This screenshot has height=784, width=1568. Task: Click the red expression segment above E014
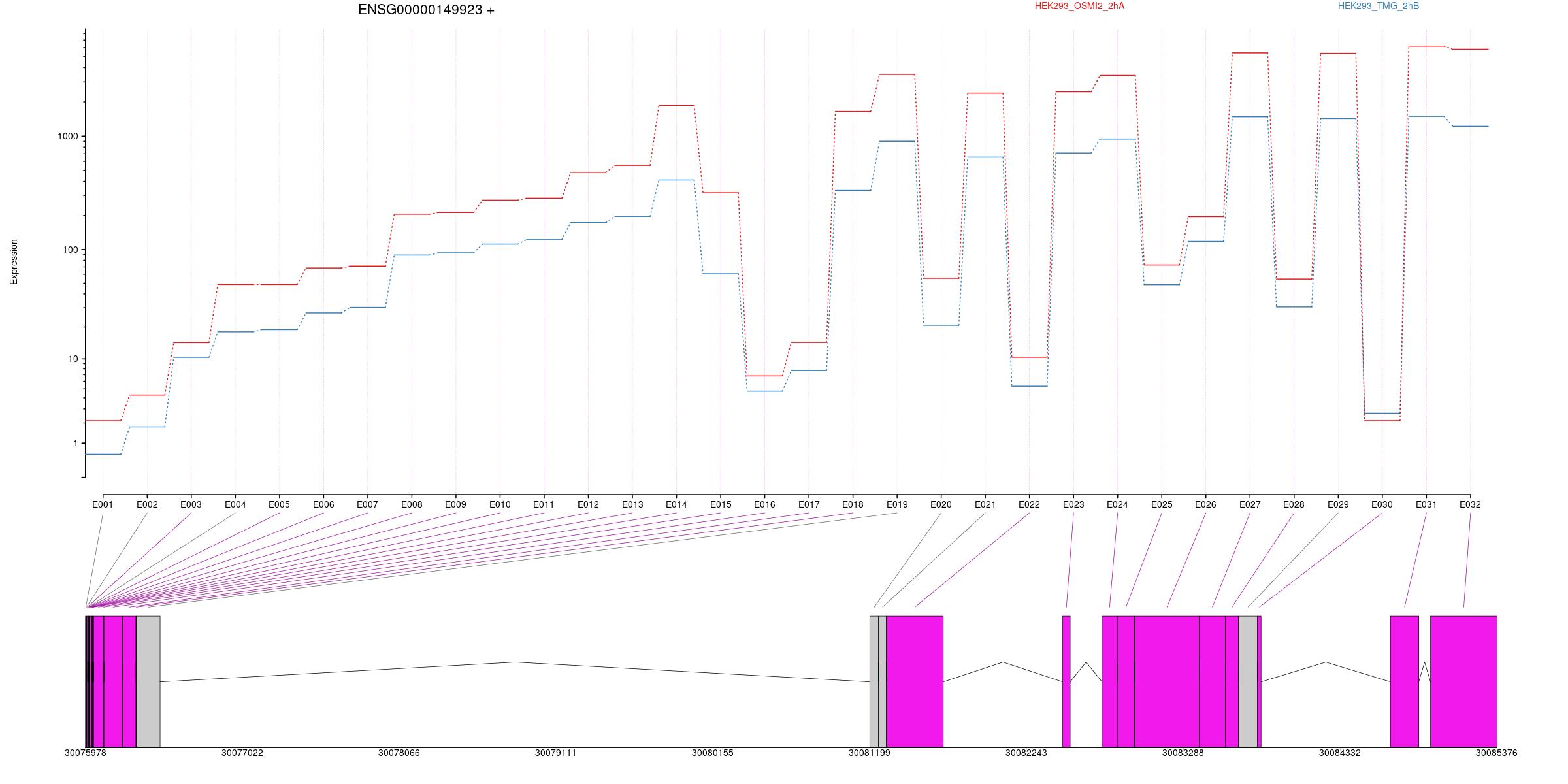(x=676, y=105)
